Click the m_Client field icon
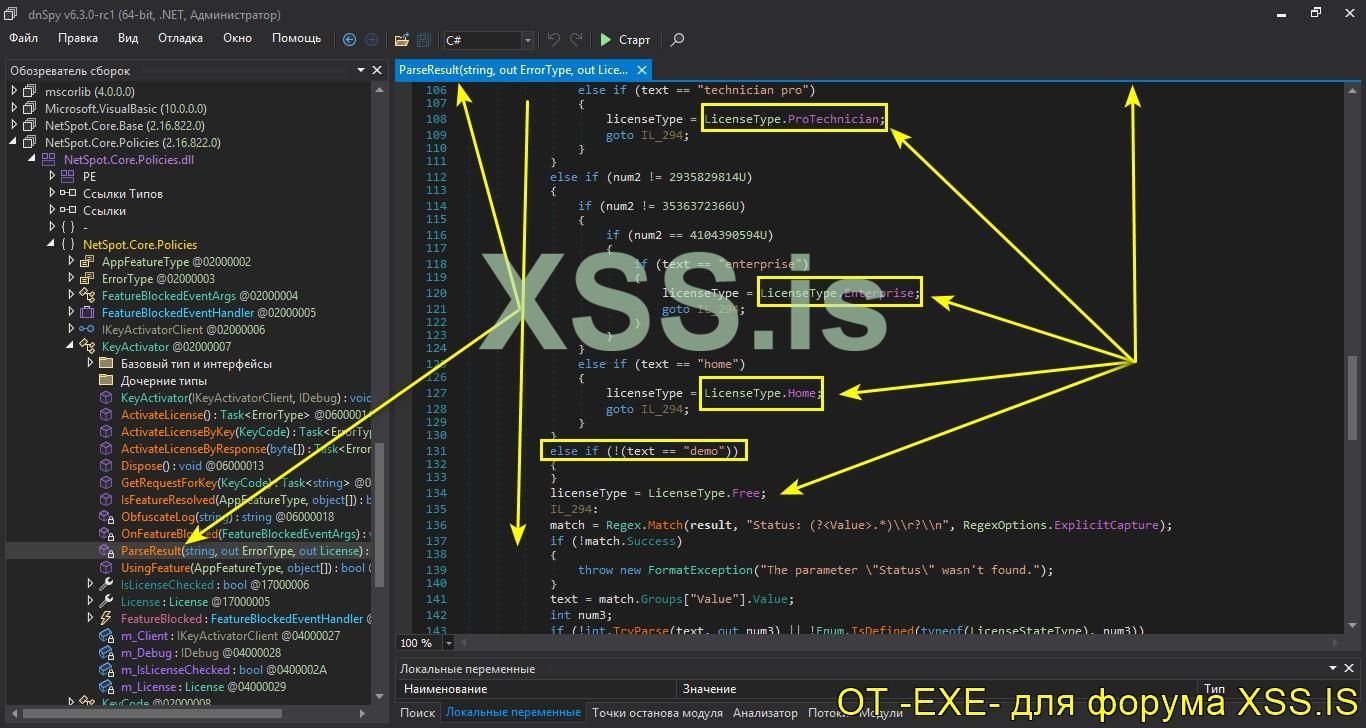 click(x=106, y=636)
